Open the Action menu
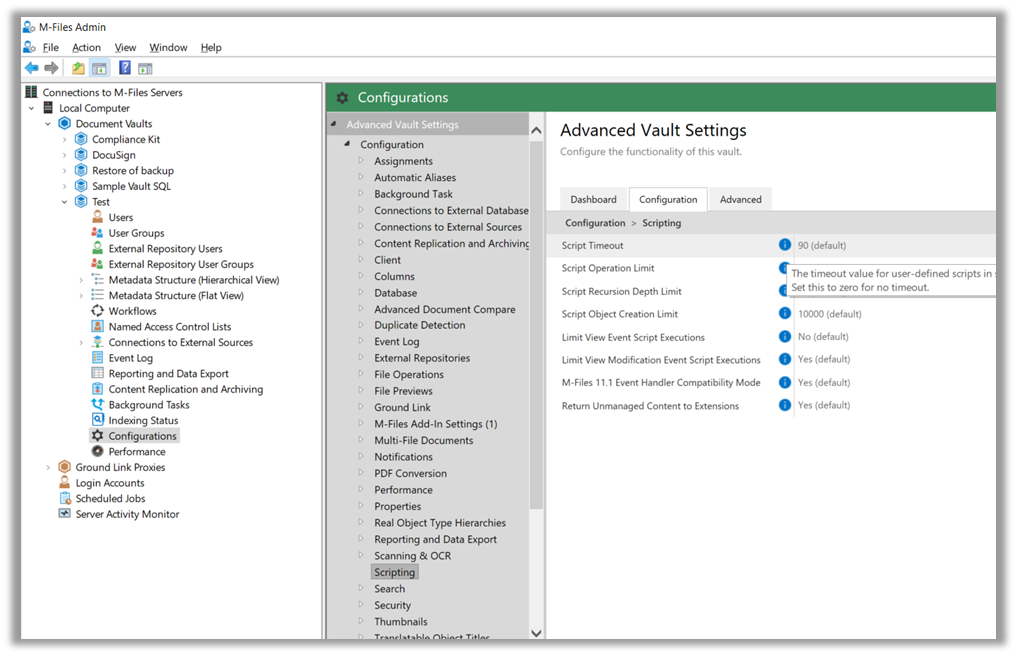This screenshot has height=656, width=1017. coord(86,47)
